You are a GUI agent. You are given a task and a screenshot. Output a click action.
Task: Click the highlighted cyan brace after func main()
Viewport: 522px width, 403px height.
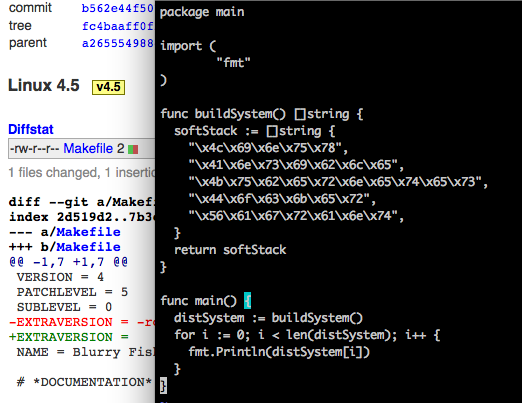[247, 301]
